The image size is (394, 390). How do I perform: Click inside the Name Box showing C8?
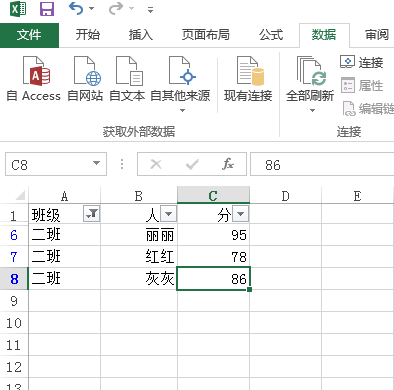[48, 164]
